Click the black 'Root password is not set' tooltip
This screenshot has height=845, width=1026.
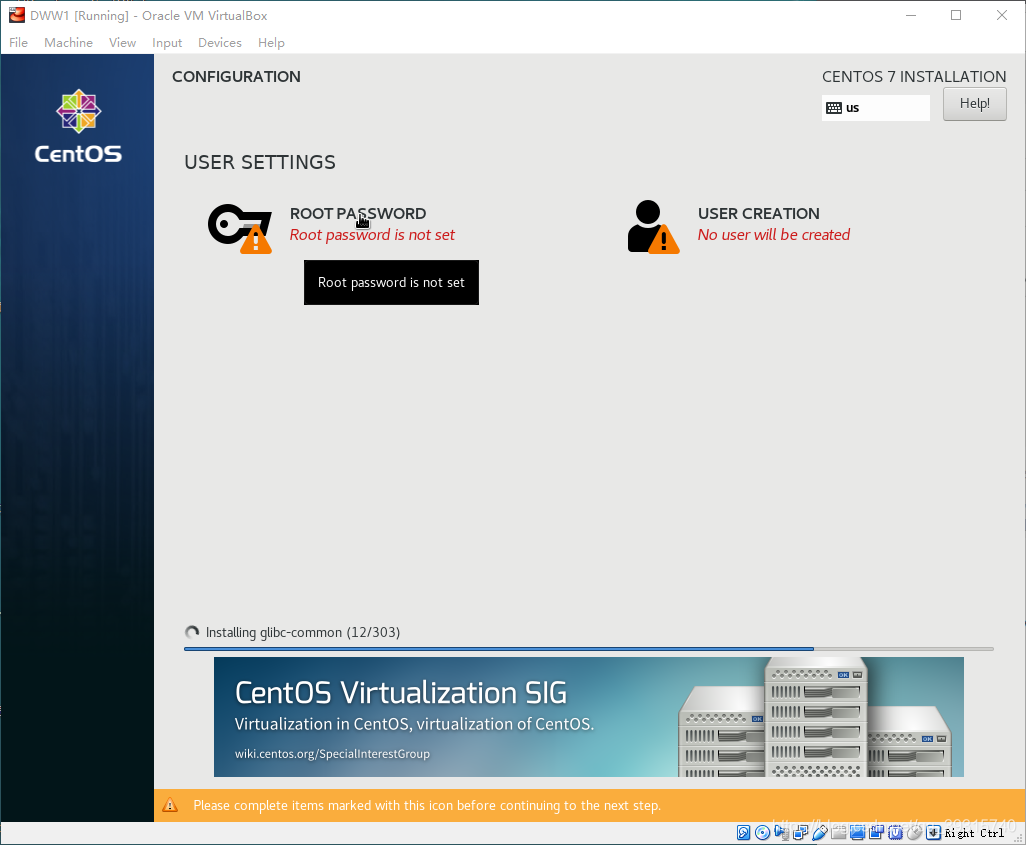pos(391,282)
